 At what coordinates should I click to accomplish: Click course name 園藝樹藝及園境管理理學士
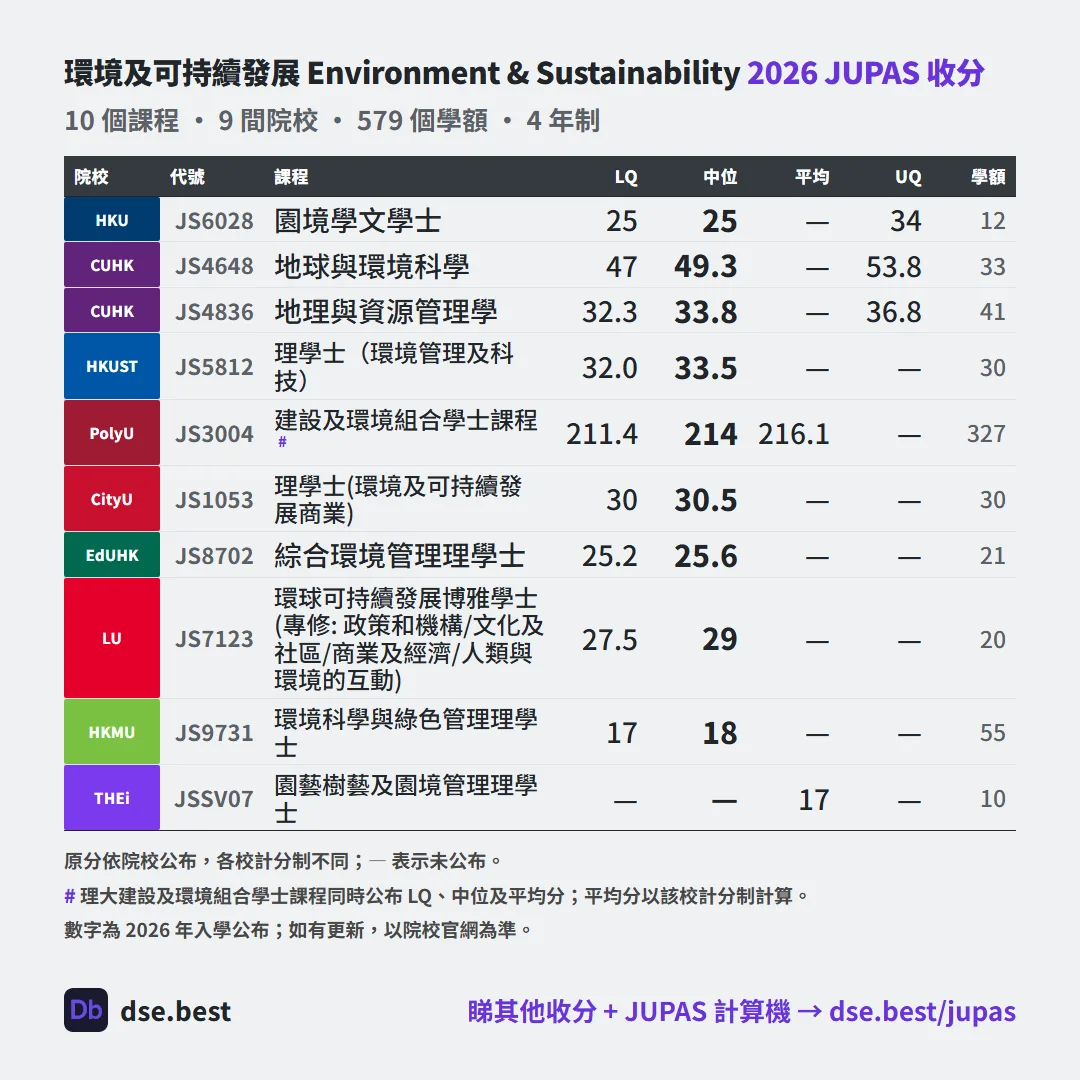point(406,799)
